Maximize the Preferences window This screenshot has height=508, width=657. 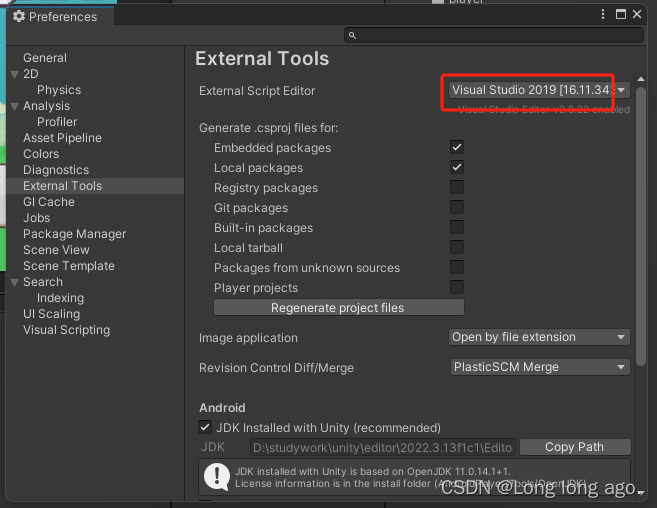pyautogui.click(x=621, y=15)
